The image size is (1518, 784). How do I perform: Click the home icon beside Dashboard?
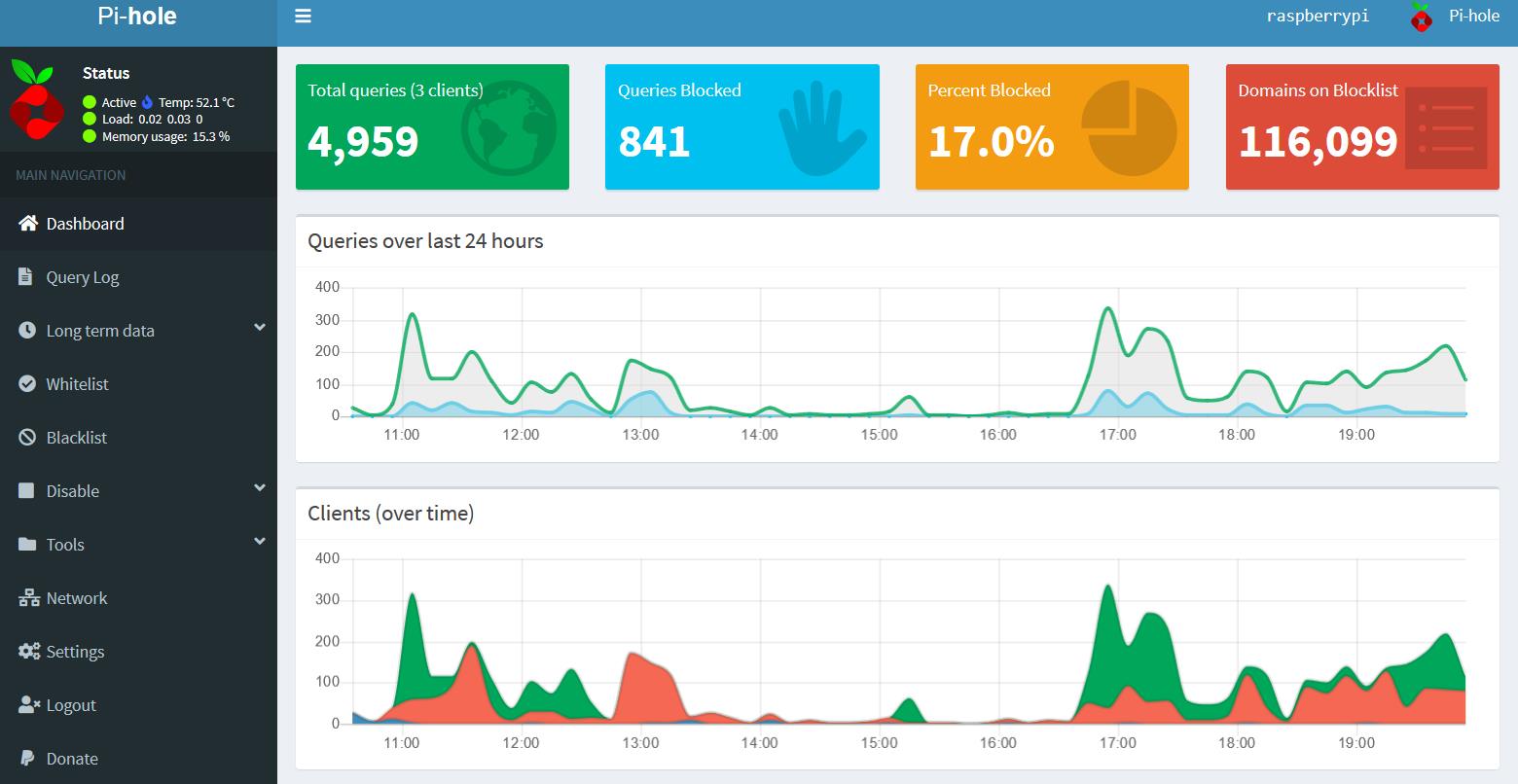(x=28, y=223)
